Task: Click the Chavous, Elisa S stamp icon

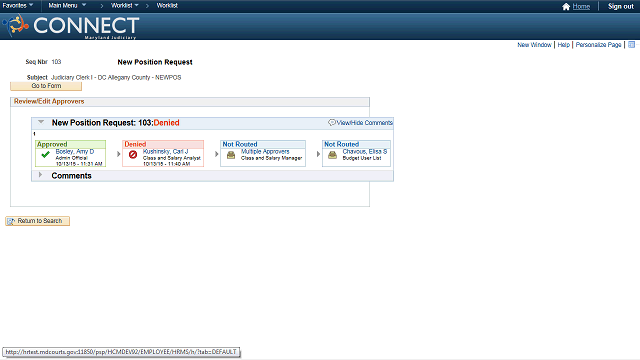Action: pos(332,155)
